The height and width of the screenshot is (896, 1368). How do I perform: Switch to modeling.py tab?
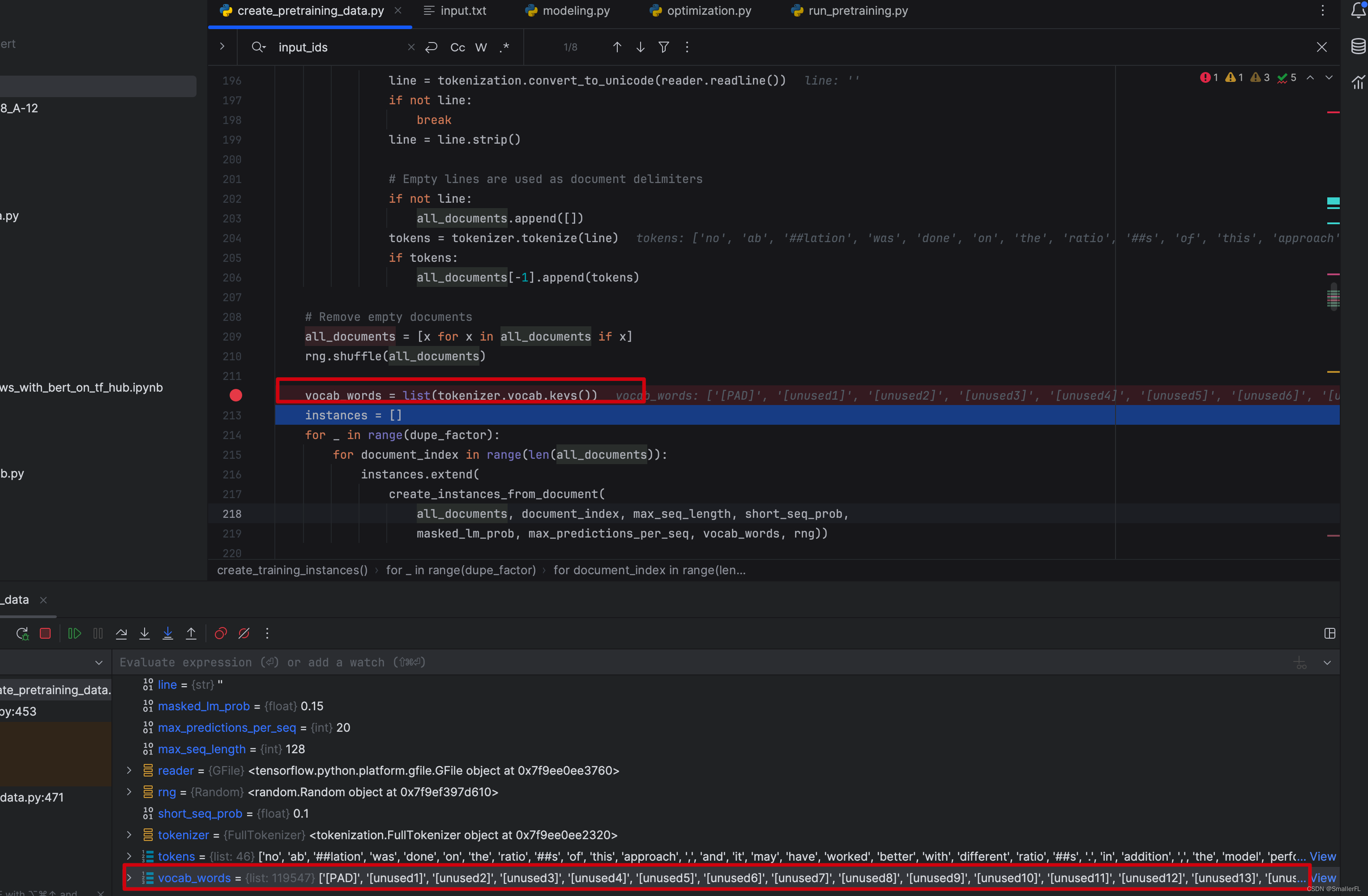(x=575, y=10)
